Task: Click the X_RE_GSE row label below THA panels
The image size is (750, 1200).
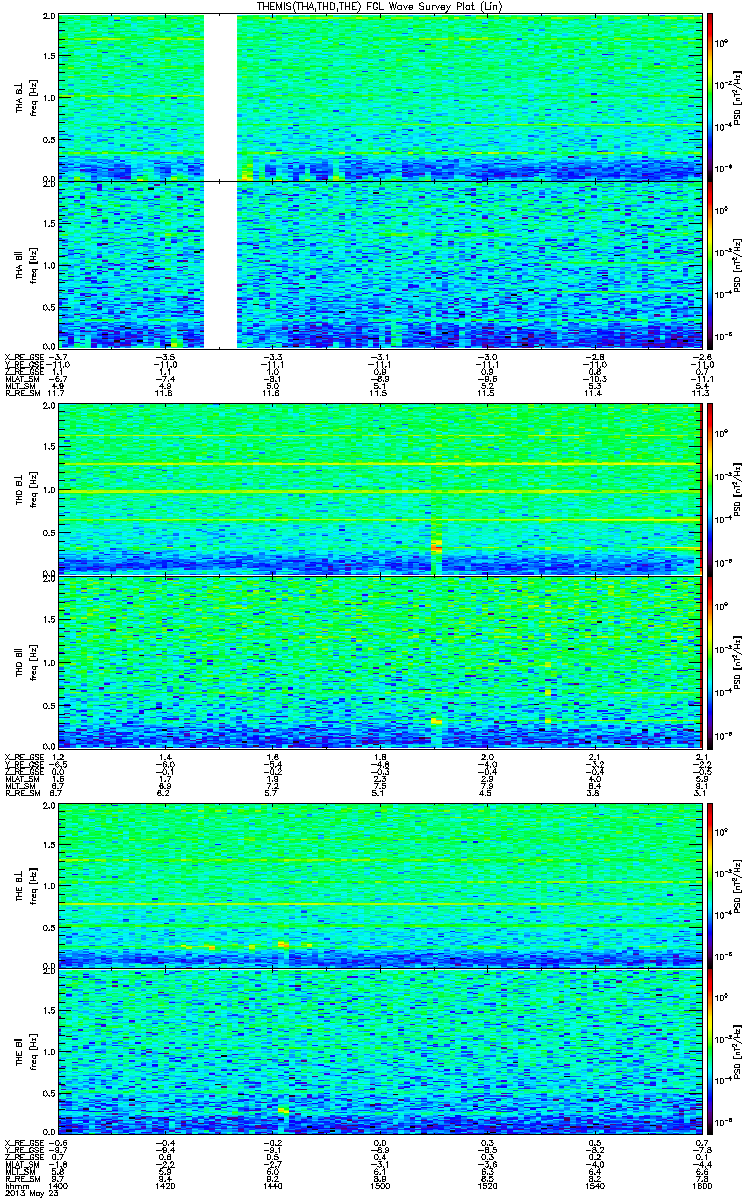Action: 24,355
